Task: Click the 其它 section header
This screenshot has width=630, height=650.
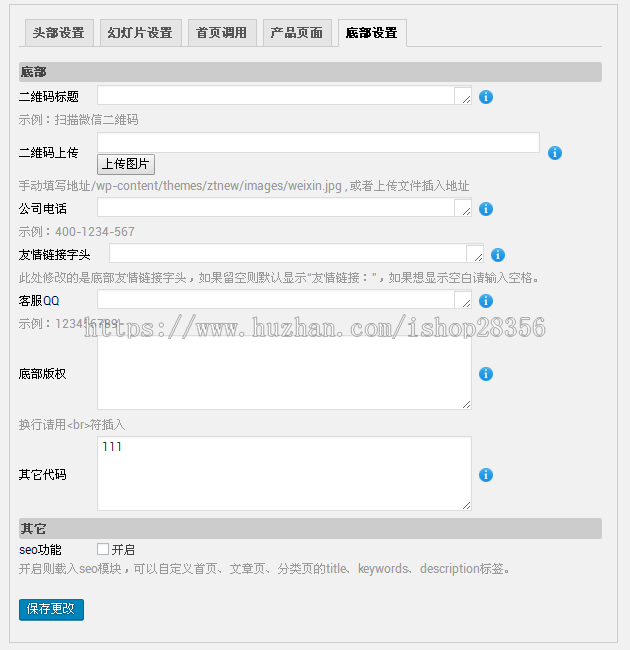Action: point(310,529)
